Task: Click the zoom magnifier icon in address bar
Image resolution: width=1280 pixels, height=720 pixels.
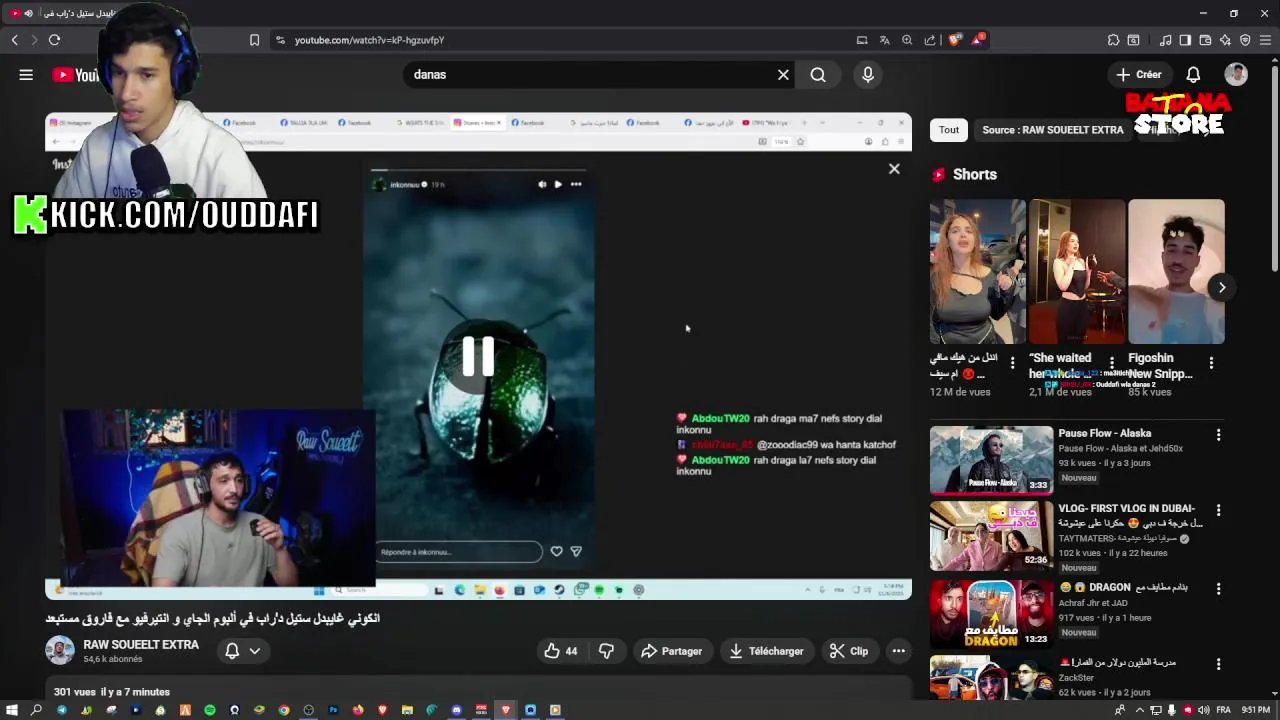Action: click(907, 40)
